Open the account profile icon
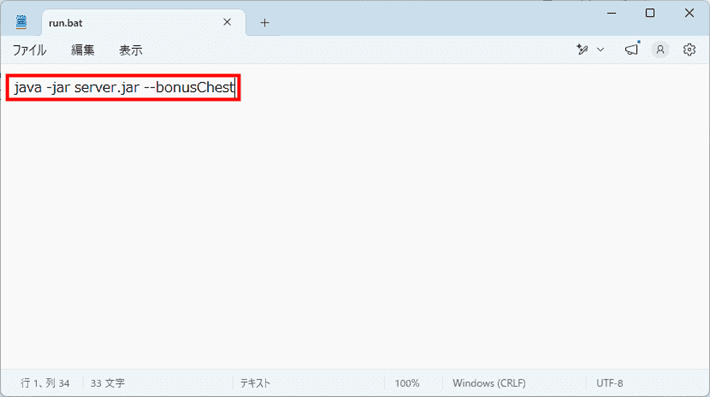710x397 pixels. [660, 49]
